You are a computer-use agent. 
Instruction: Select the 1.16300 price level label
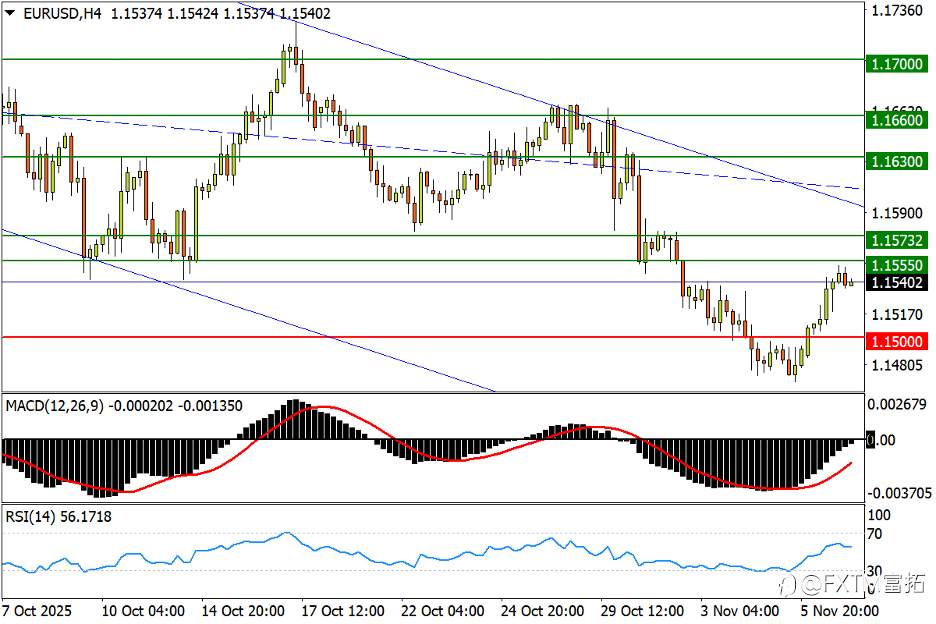[x=897, y=161]
